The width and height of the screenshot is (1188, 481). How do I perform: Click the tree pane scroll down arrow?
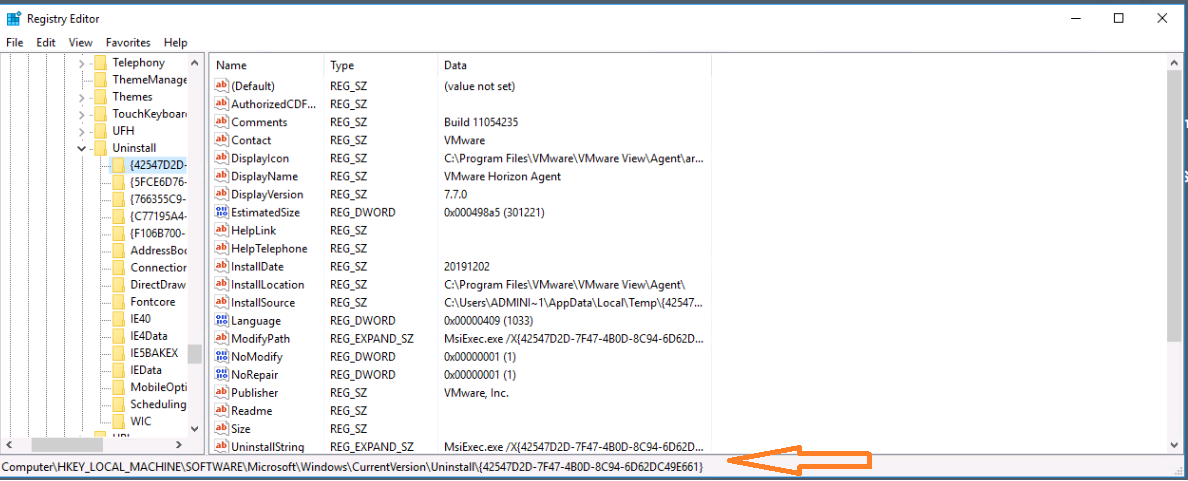pyautogui.click(x=195, y=429)
